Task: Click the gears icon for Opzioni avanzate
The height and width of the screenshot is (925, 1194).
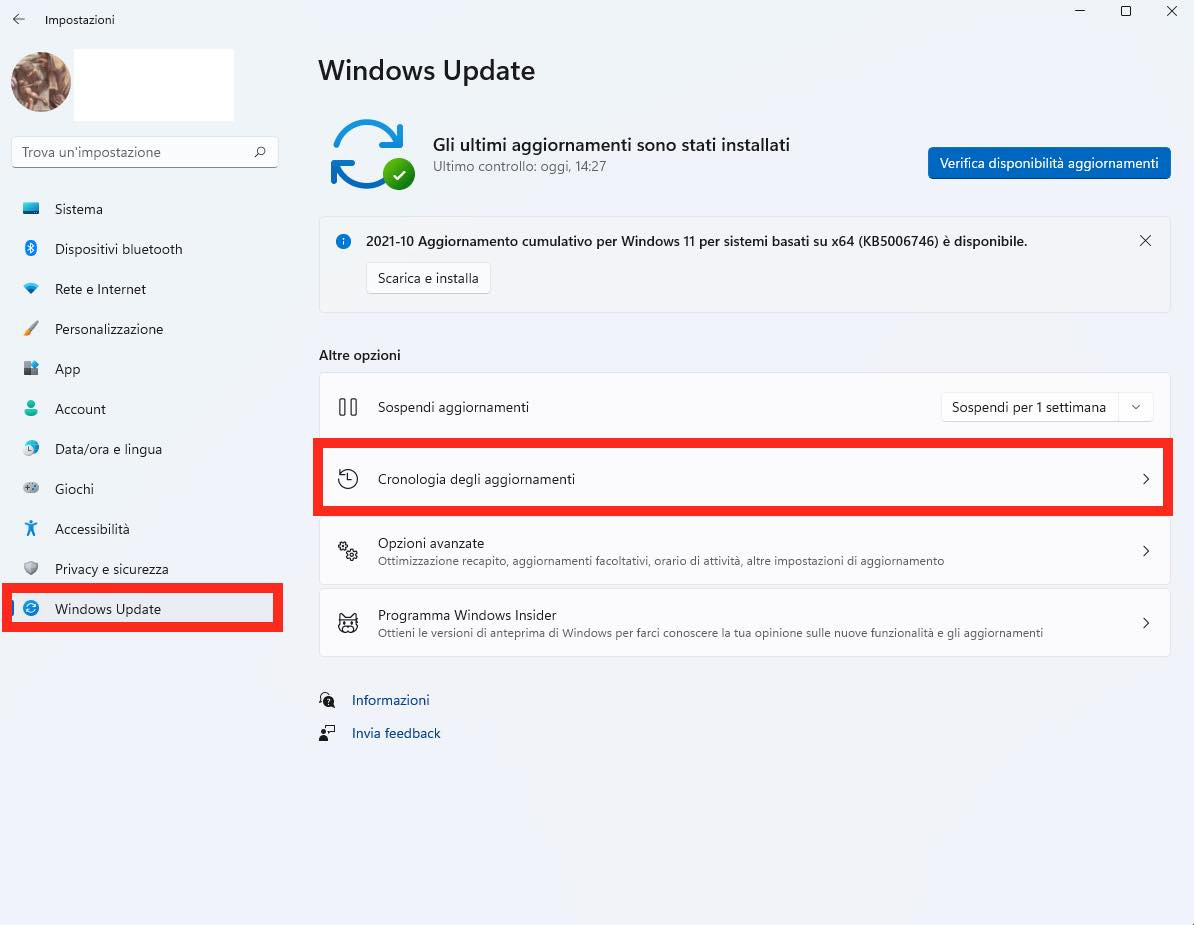Action: pos(348,550)
